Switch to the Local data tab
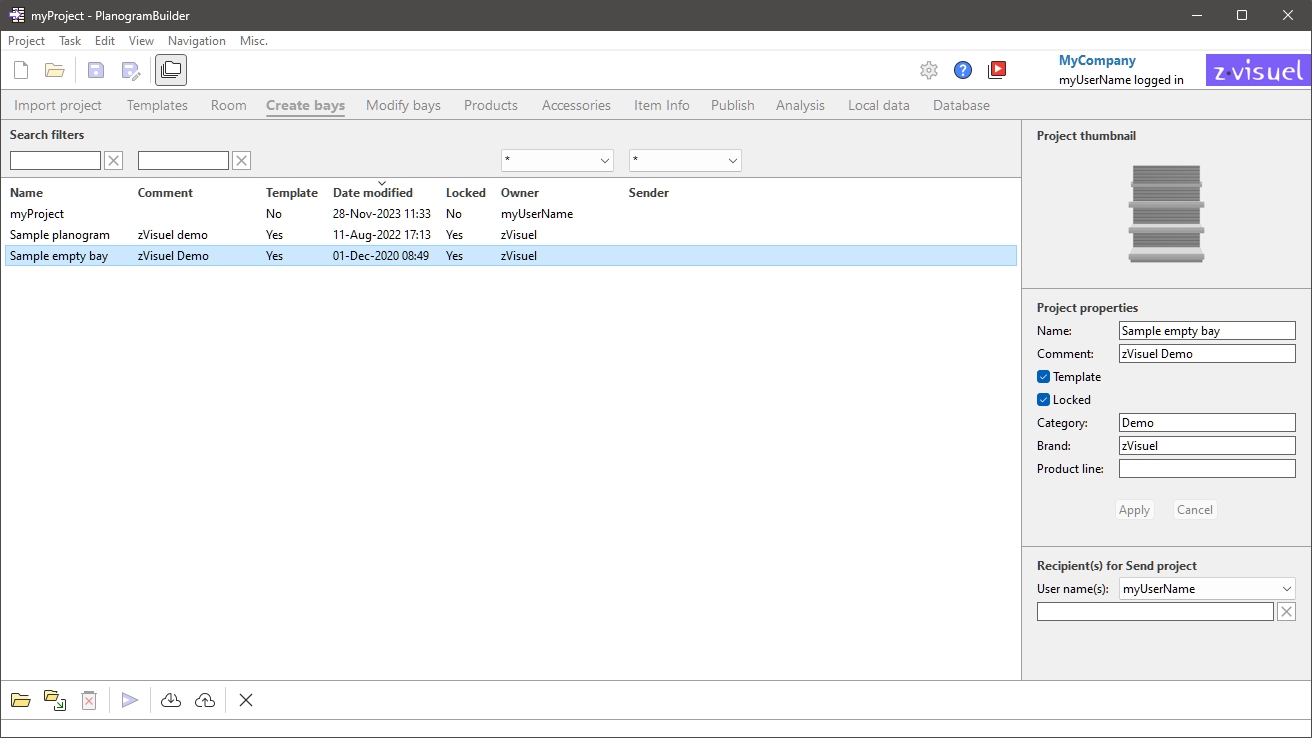 pyautogui.click(x=879, y=105)
